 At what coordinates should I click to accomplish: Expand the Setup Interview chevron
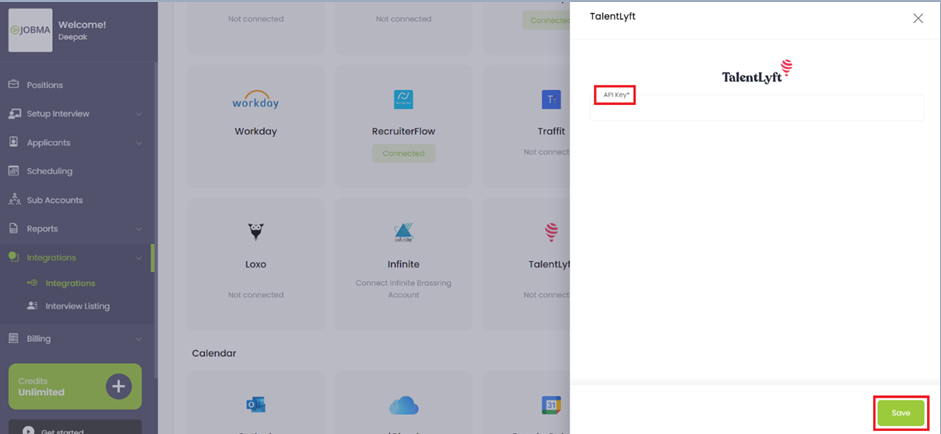(139, 114)
